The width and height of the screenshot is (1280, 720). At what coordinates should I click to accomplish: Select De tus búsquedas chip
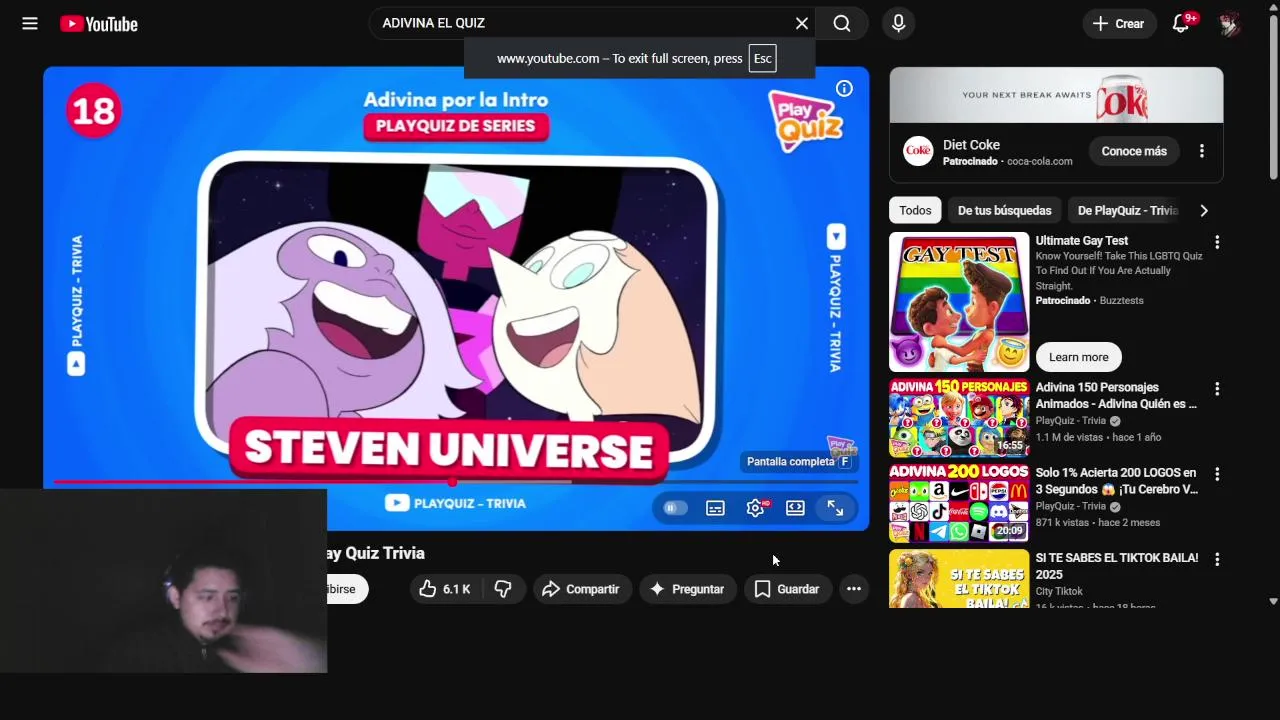pos(1004,210)
